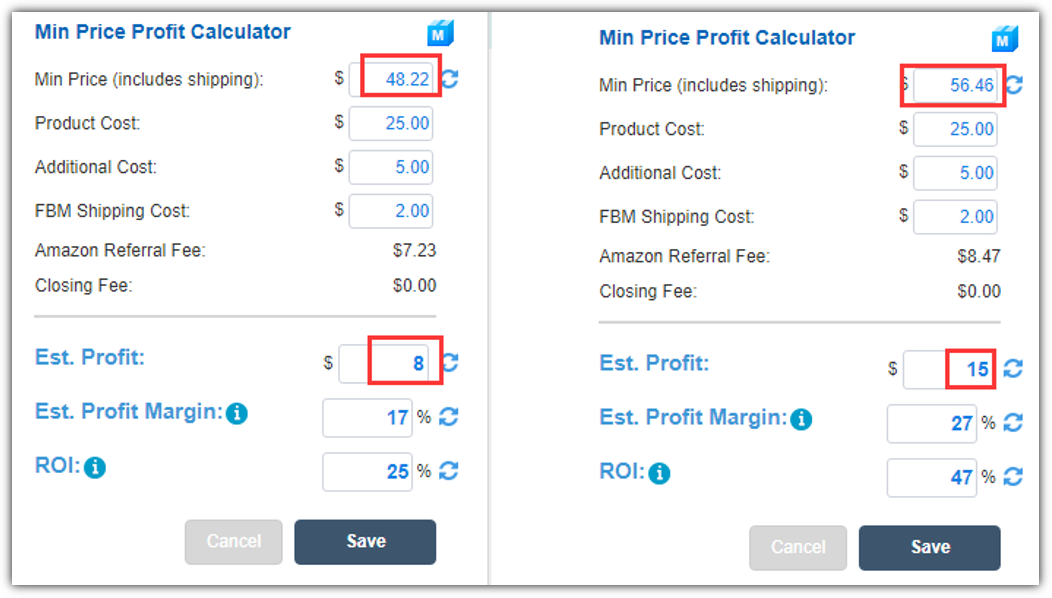1052x598 pixels.
Task: Click refresh icon beside 48.22 Min Price
Action: 450,79
